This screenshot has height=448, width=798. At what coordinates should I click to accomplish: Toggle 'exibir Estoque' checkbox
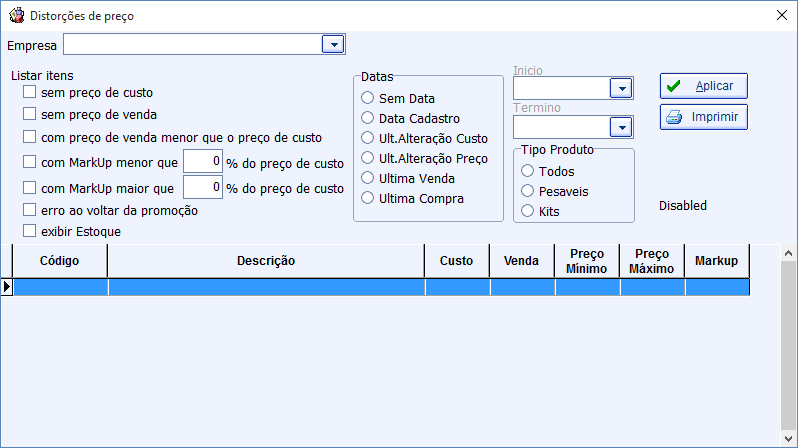[30, 231]
